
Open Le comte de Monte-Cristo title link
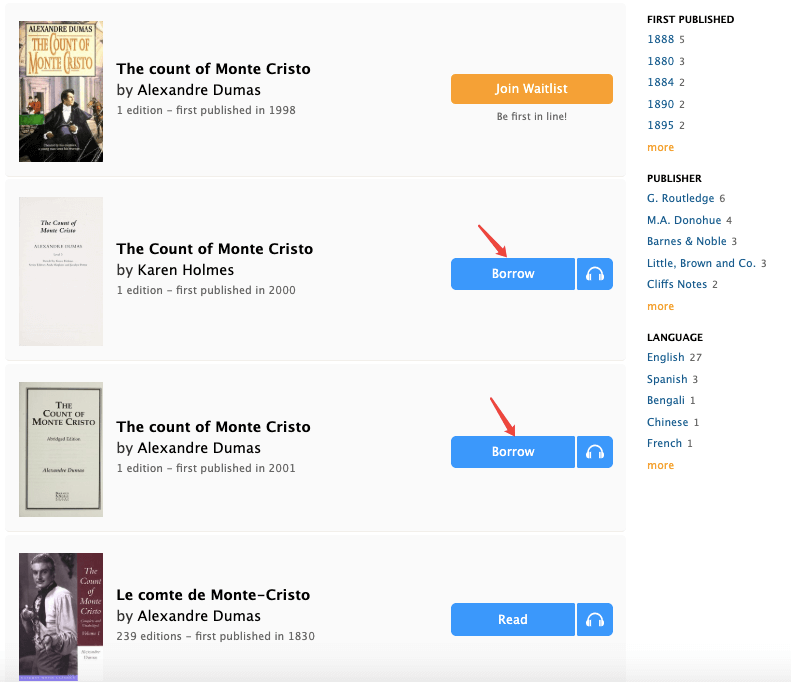pos(213,595)
